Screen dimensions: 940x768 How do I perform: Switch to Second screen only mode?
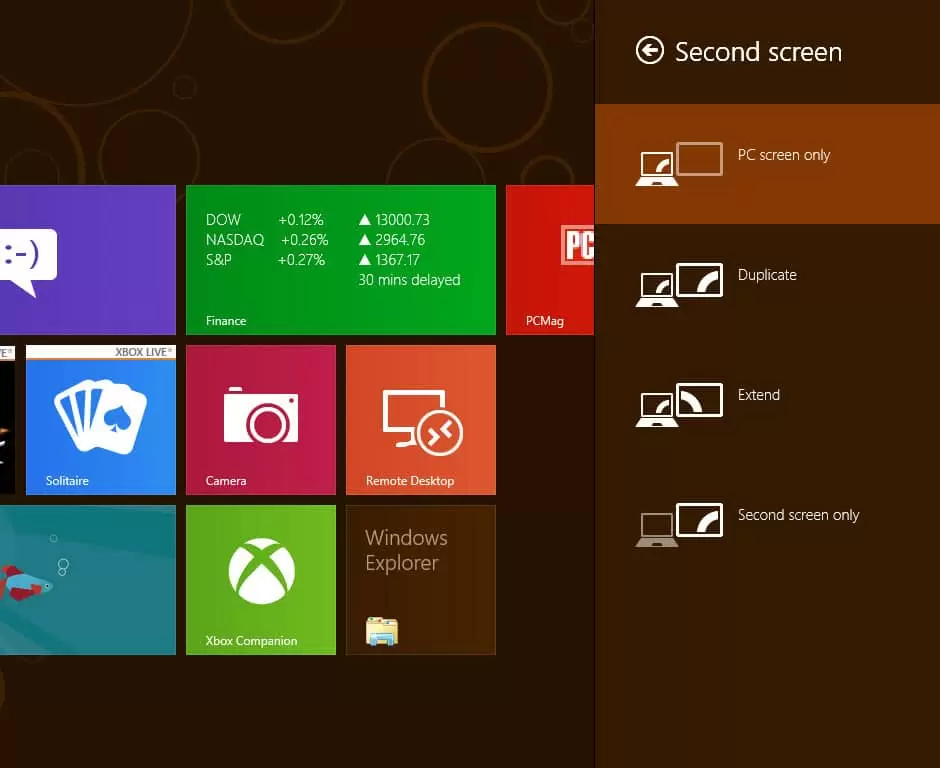[767, 523]
